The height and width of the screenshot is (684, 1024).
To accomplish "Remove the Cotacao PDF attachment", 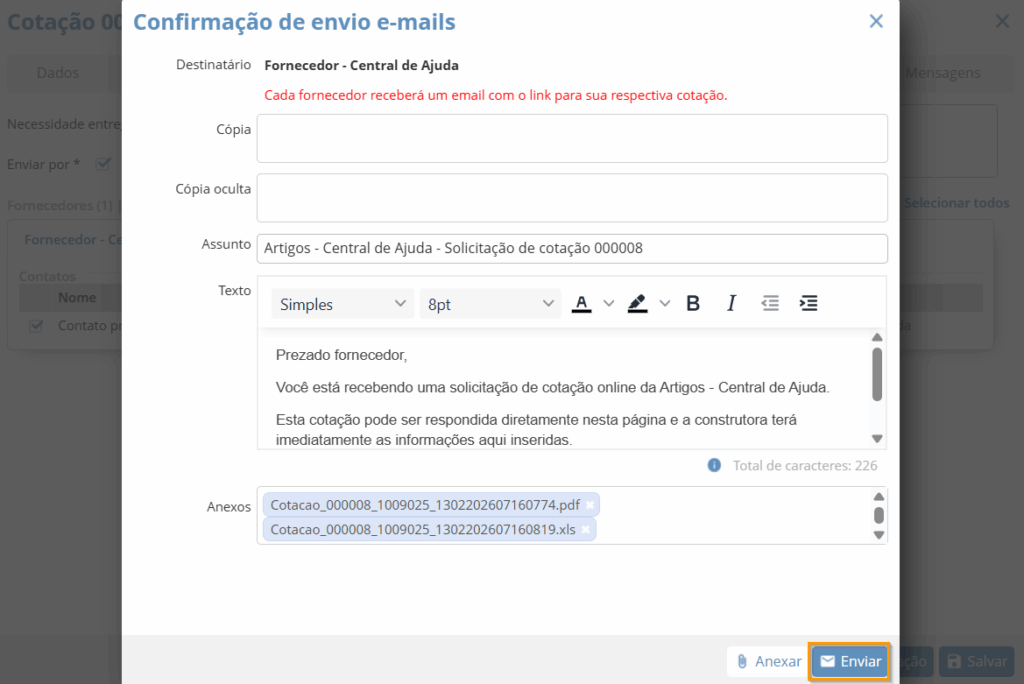I will [590, 505].
